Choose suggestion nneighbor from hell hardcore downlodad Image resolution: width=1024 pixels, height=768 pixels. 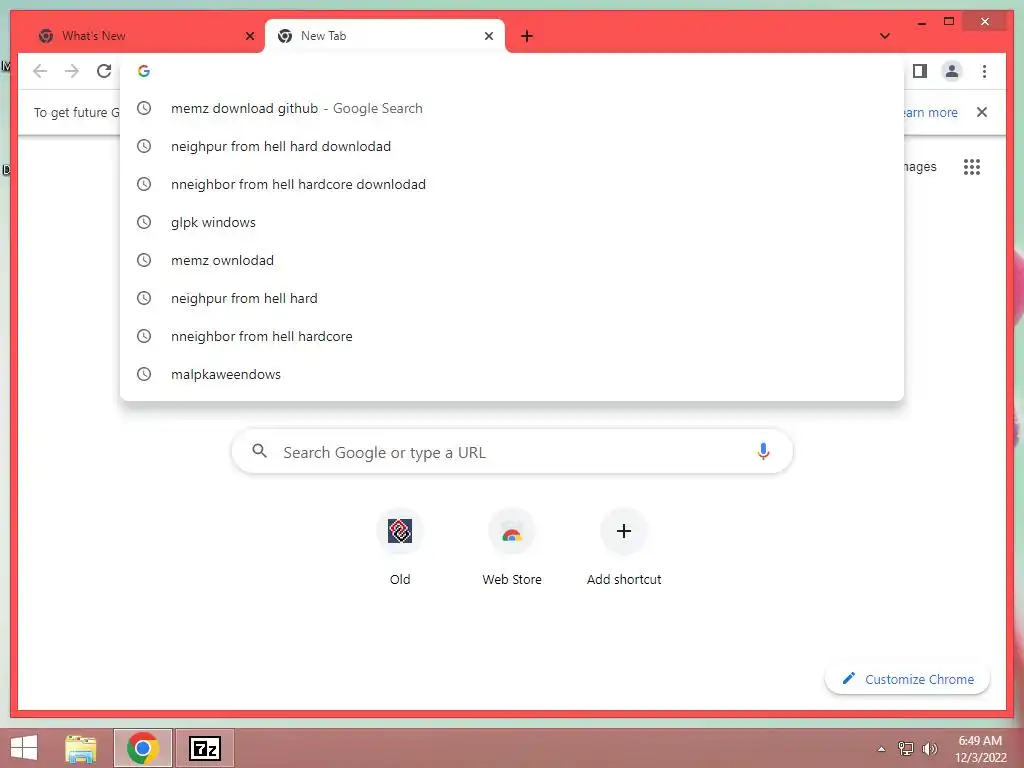point(512,184)
